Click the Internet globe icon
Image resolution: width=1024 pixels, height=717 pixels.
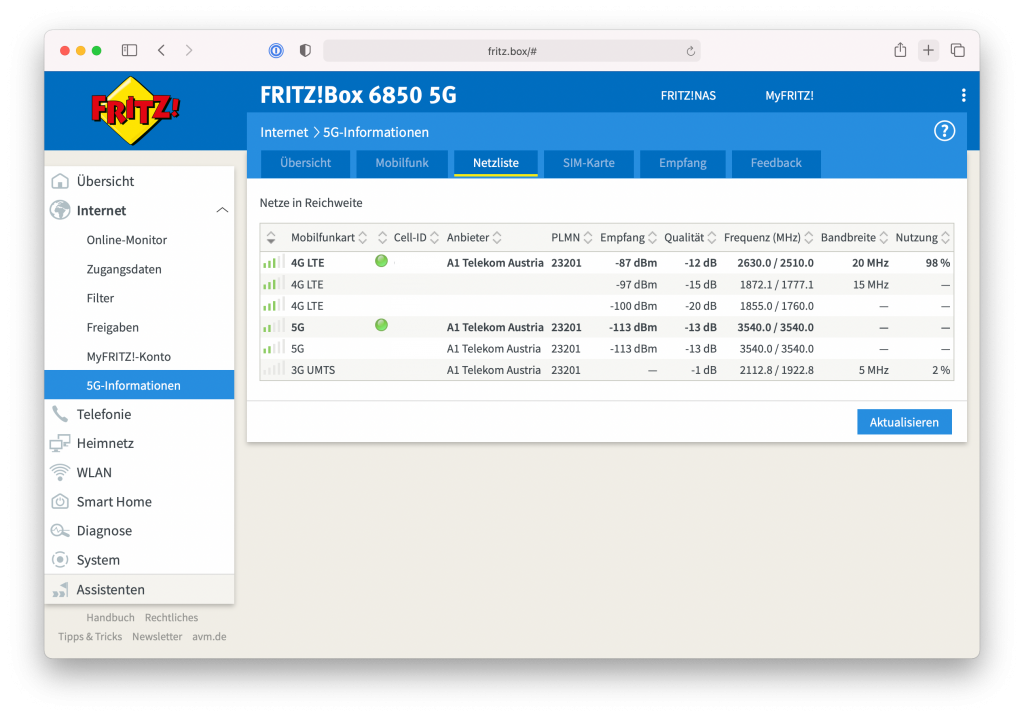point(60,210)
